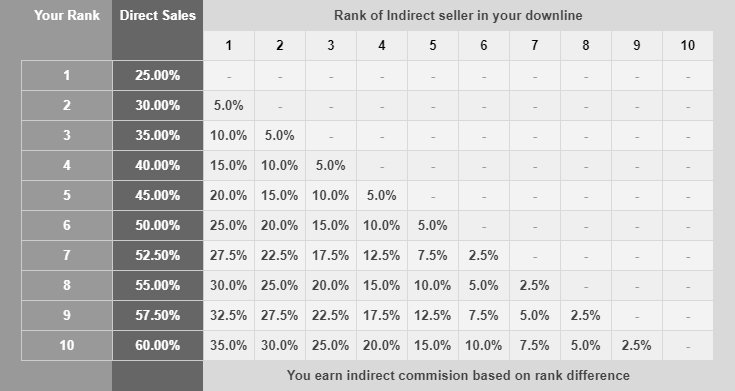Select downline rank column header 10
The height and width of the screenshot is (391, 735).
[688, 45]
